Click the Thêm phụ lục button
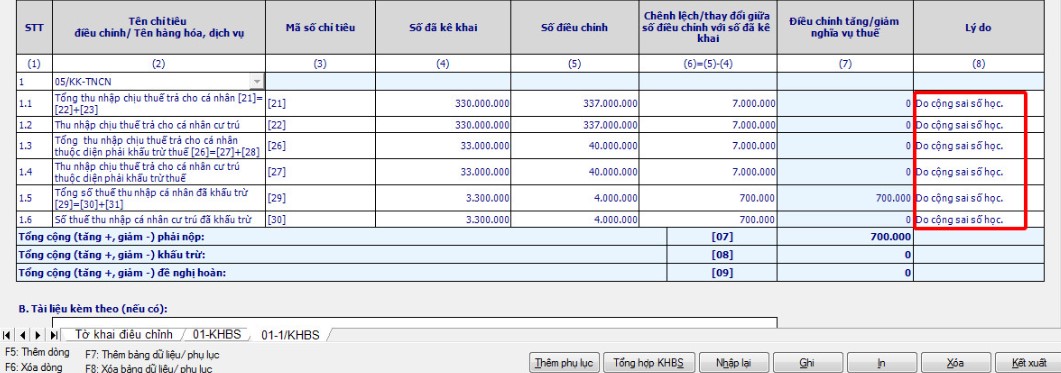The image size is (1061, 373). tap(563, 363)
